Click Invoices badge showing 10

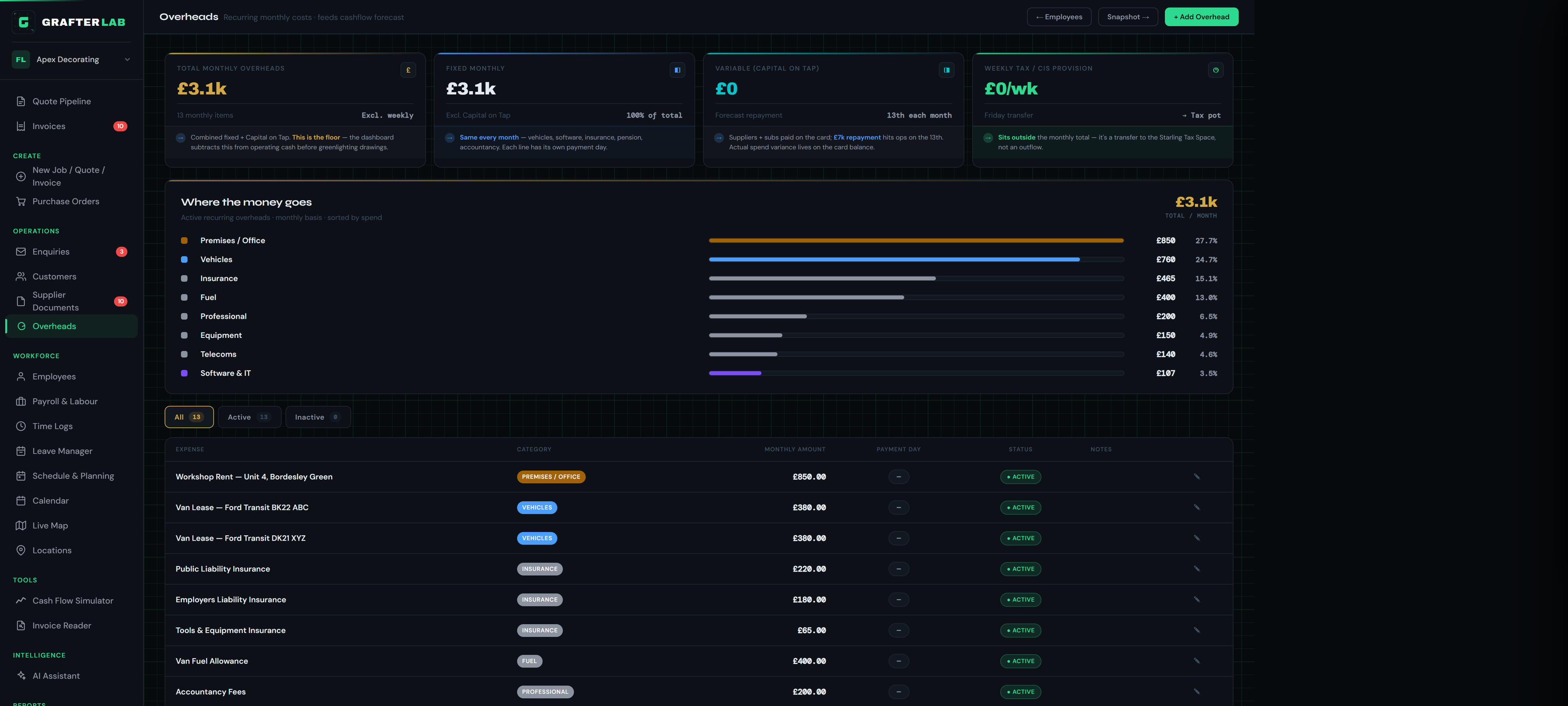[120, 126]
